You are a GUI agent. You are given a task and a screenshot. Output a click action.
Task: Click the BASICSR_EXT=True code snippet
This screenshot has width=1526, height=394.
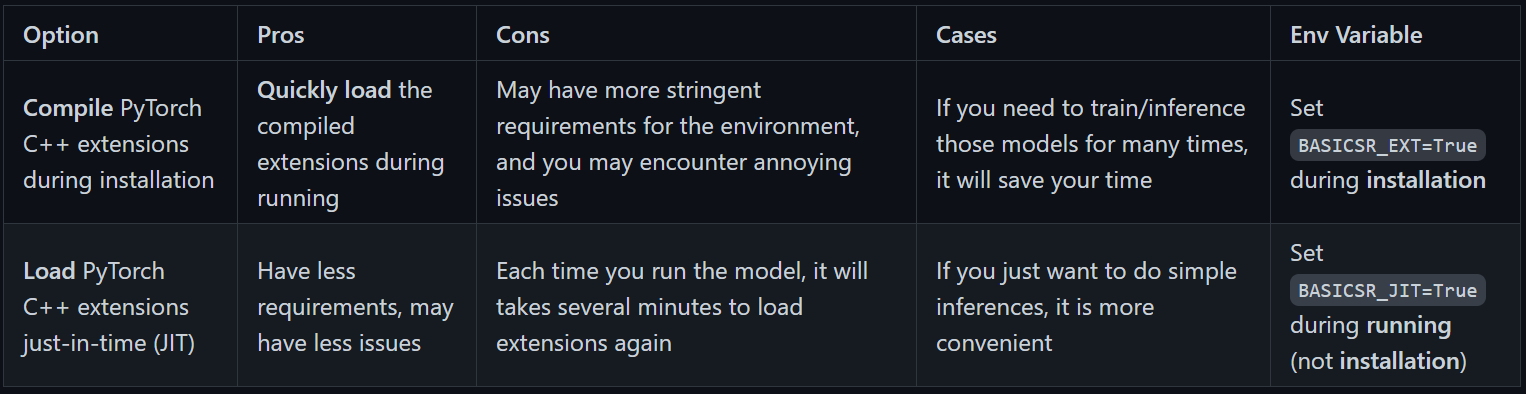pos(1388,145)
